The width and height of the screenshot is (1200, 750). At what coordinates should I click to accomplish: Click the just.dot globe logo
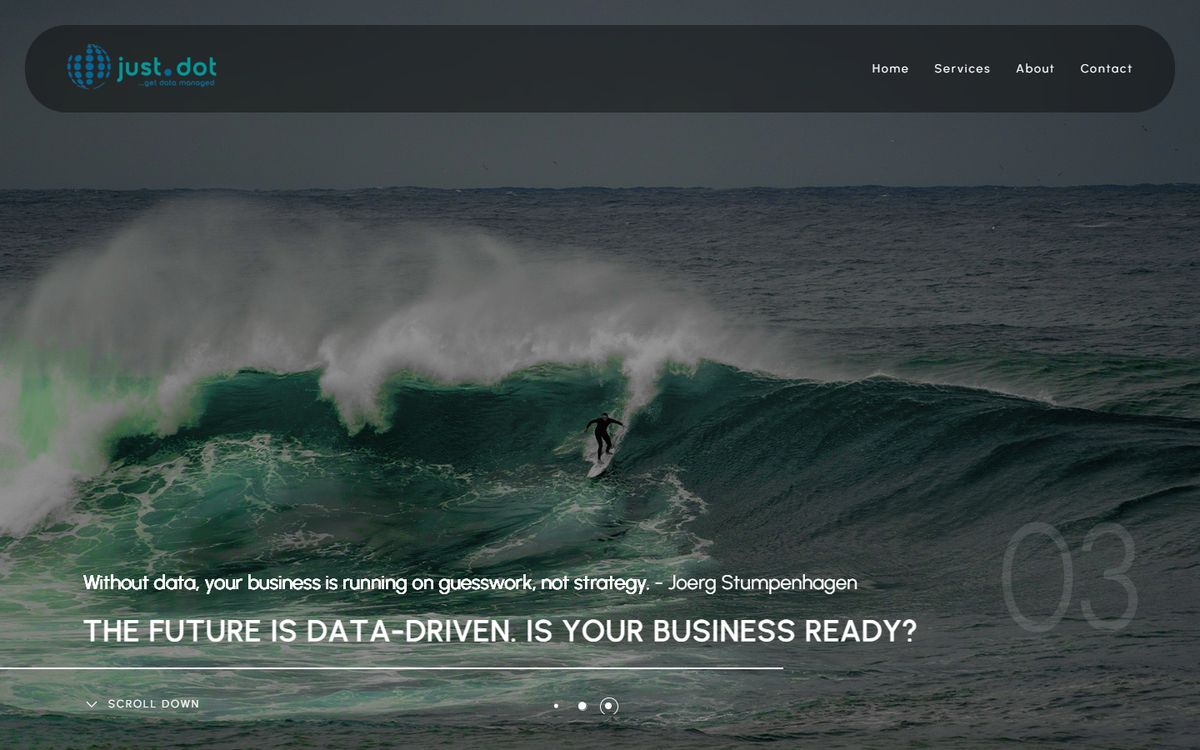(x=89, y=67)
